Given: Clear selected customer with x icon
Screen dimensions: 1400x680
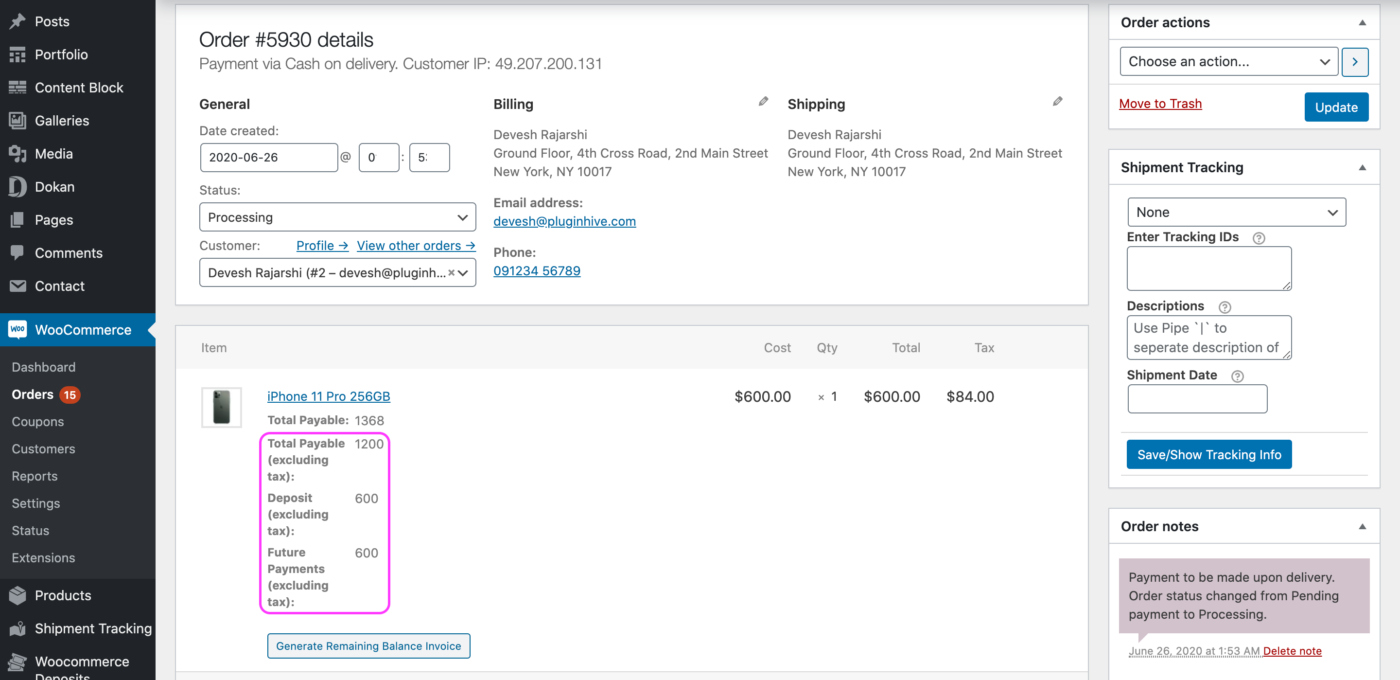Looking at the screenshot, I should point(450,272).
